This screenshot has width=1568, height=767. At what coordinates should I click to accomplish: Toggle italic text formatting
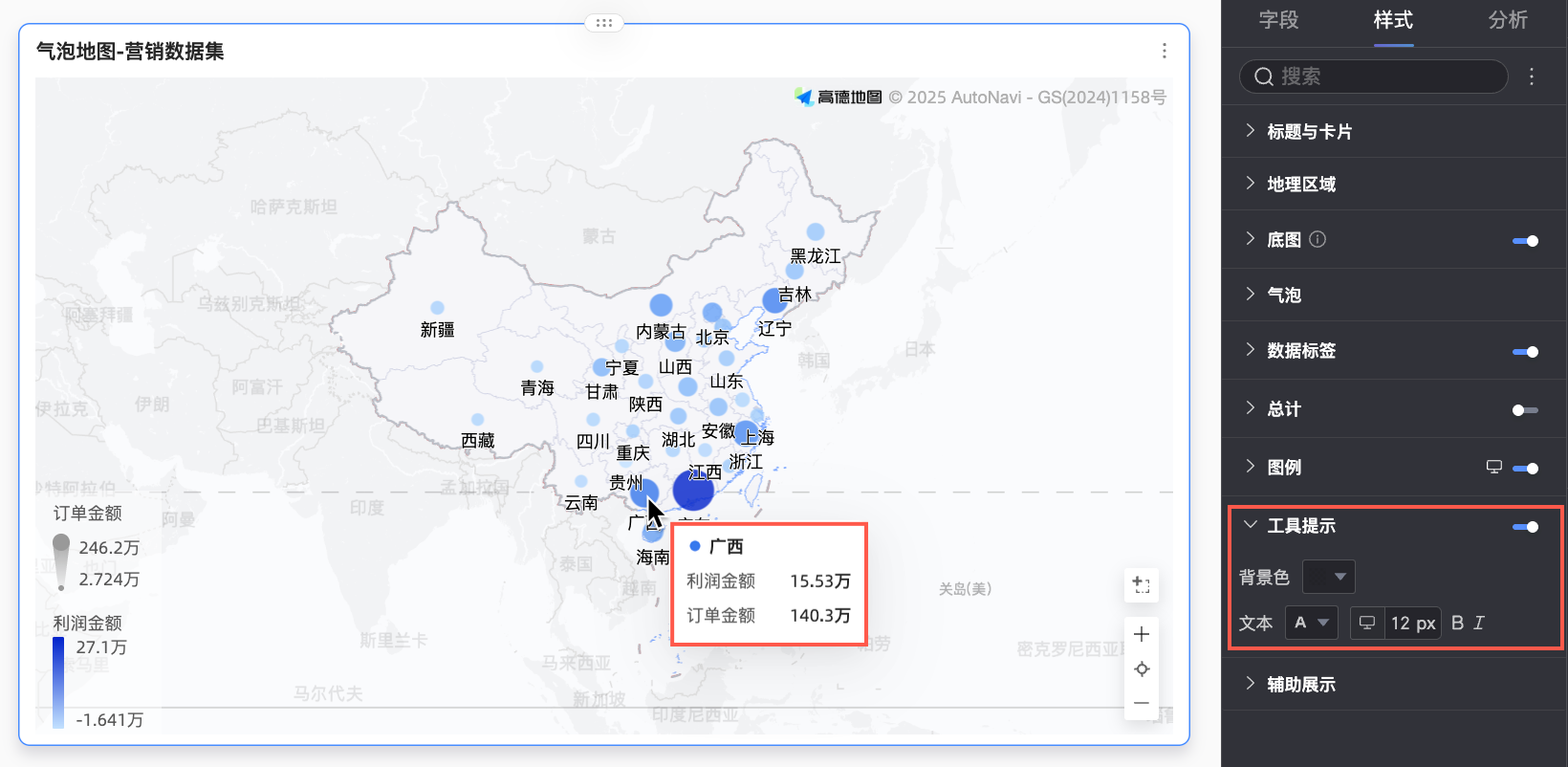1479,623
